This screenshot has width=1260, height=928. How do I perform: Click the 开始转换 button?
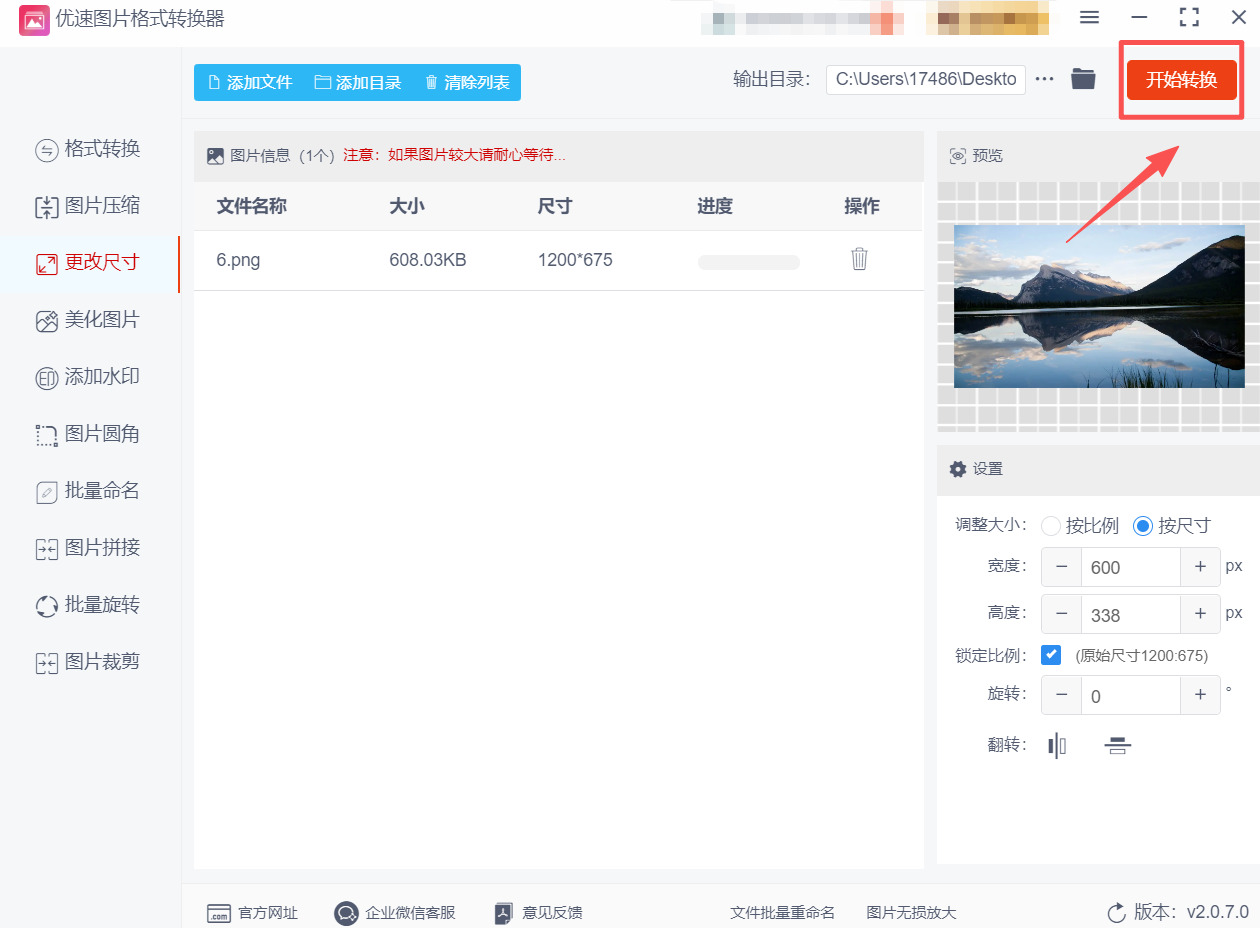click(1181, 80)
